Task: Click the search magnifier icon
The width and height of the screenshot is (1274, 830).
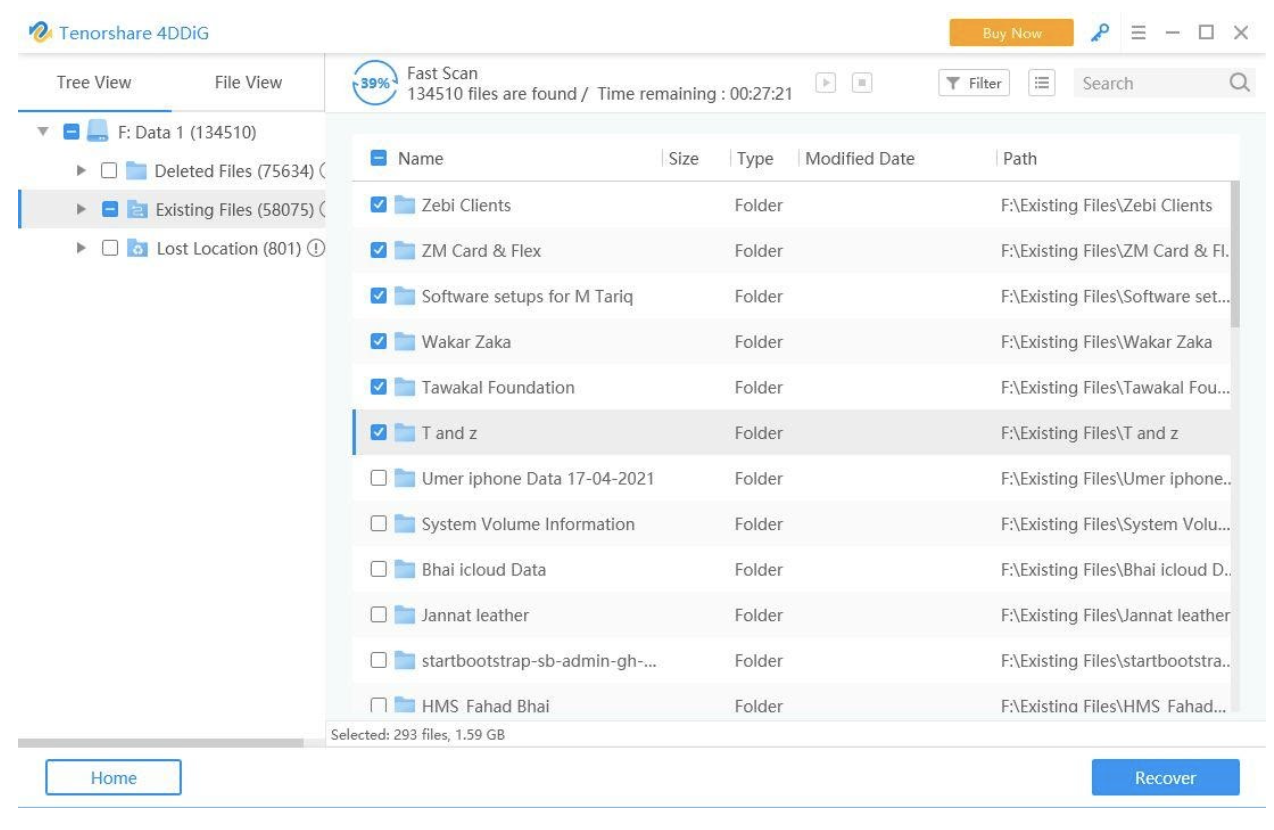Action: pos(1239,83)
